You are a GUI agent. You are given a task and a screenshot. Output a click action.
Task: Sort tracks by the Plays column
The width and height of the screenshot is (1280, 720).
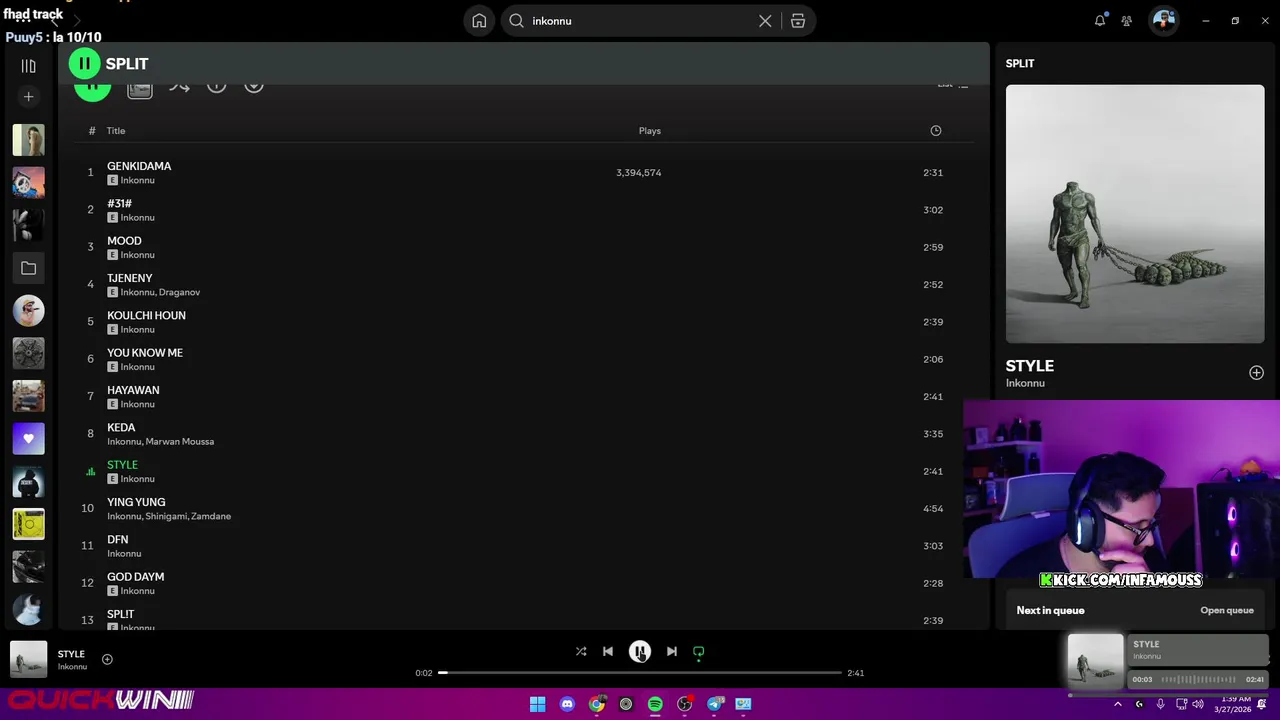(650, 131)
